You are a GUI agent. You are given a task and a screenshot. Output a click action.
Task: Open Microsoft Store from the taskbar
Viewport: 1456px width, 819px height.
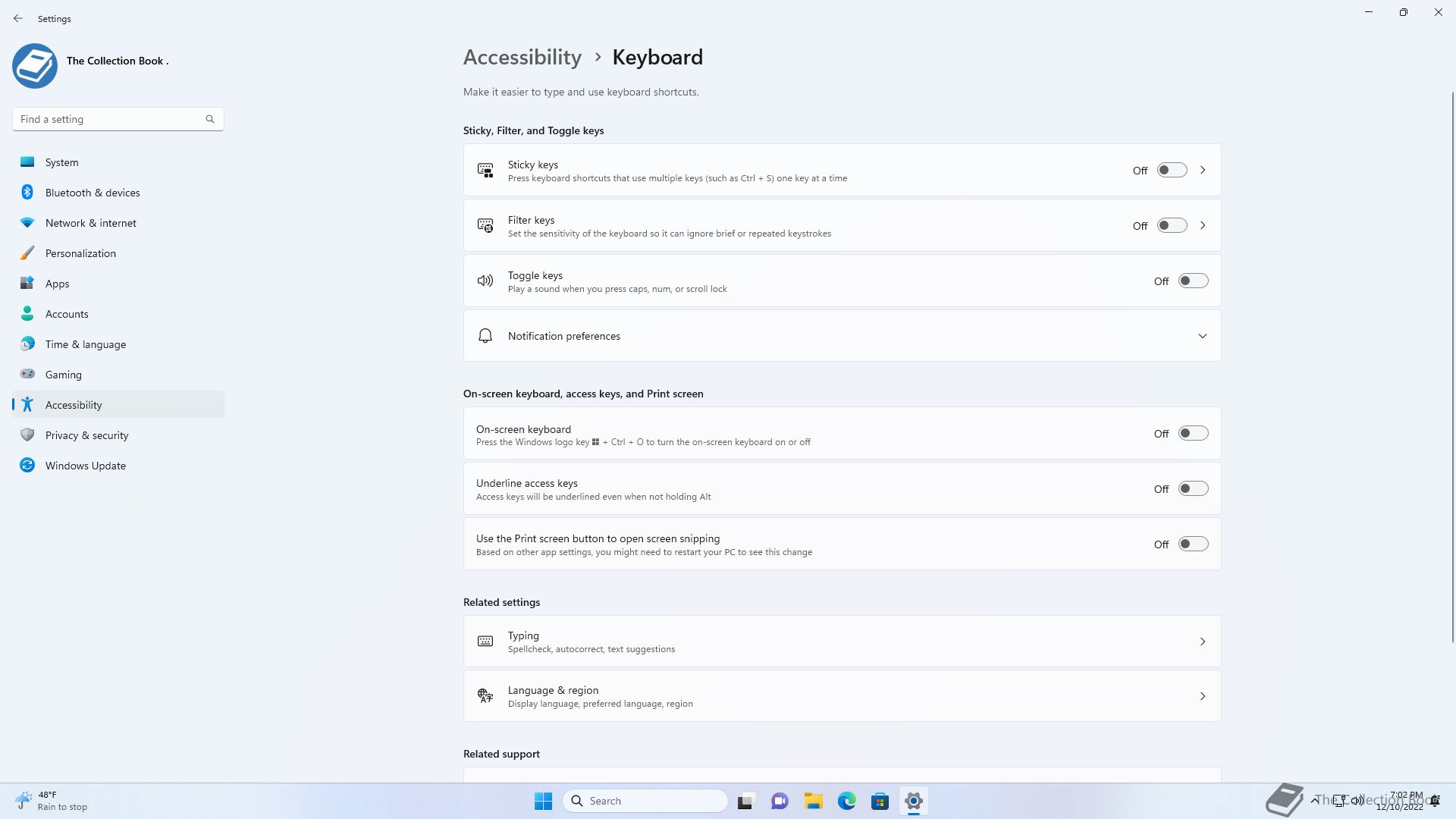[880, 801]
